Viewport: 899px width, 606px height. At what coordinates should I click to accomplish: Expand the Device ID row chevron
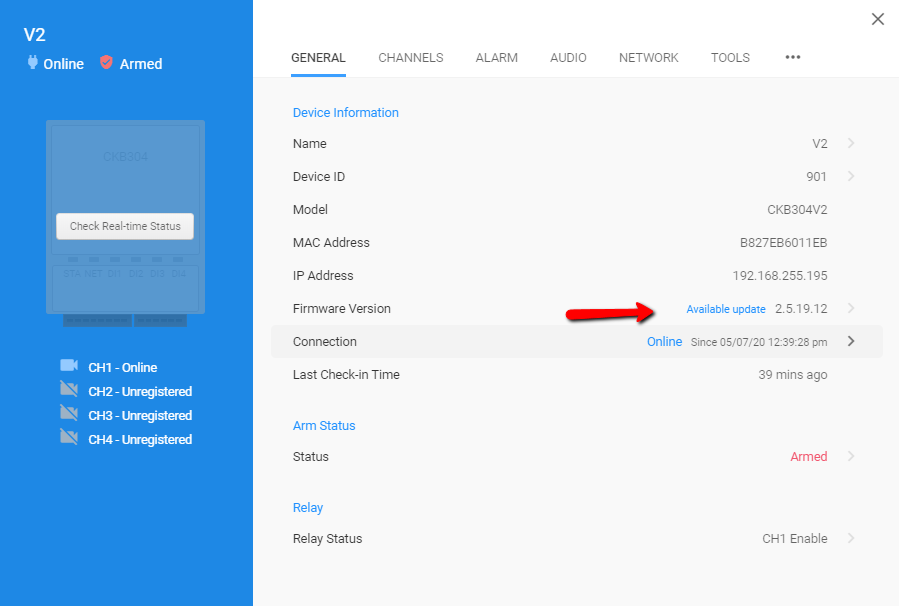pyautogui.click(x=851, y=176)
